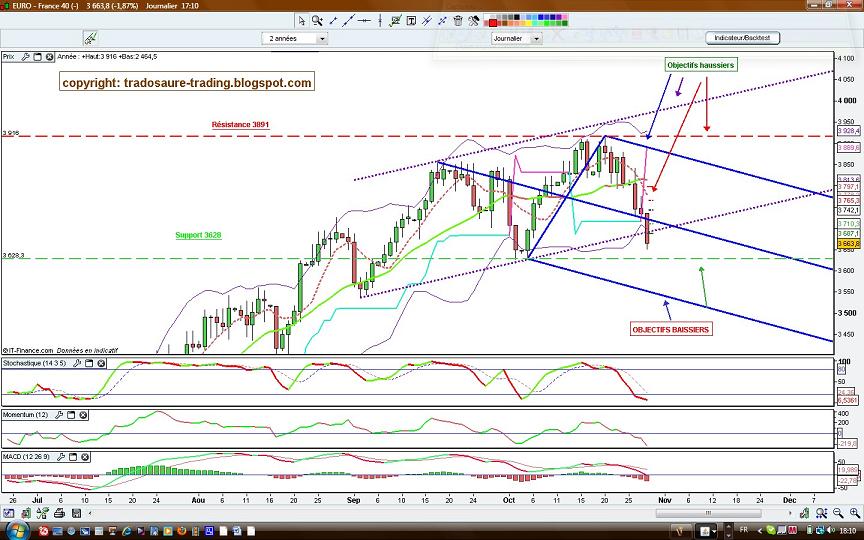Click the print chart icon
The image size is (864, 540).
[x=60, y=514]
